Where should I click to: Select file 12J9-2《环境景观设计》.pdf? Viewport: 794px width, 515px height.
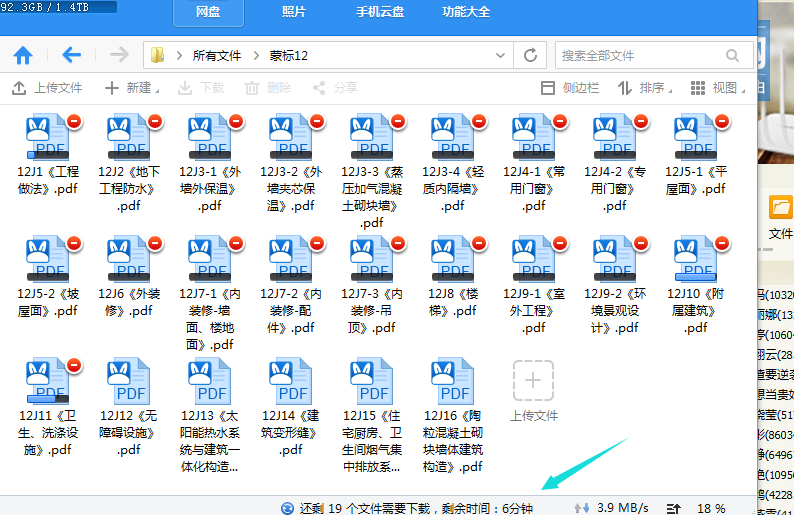[x=615, y=285]
